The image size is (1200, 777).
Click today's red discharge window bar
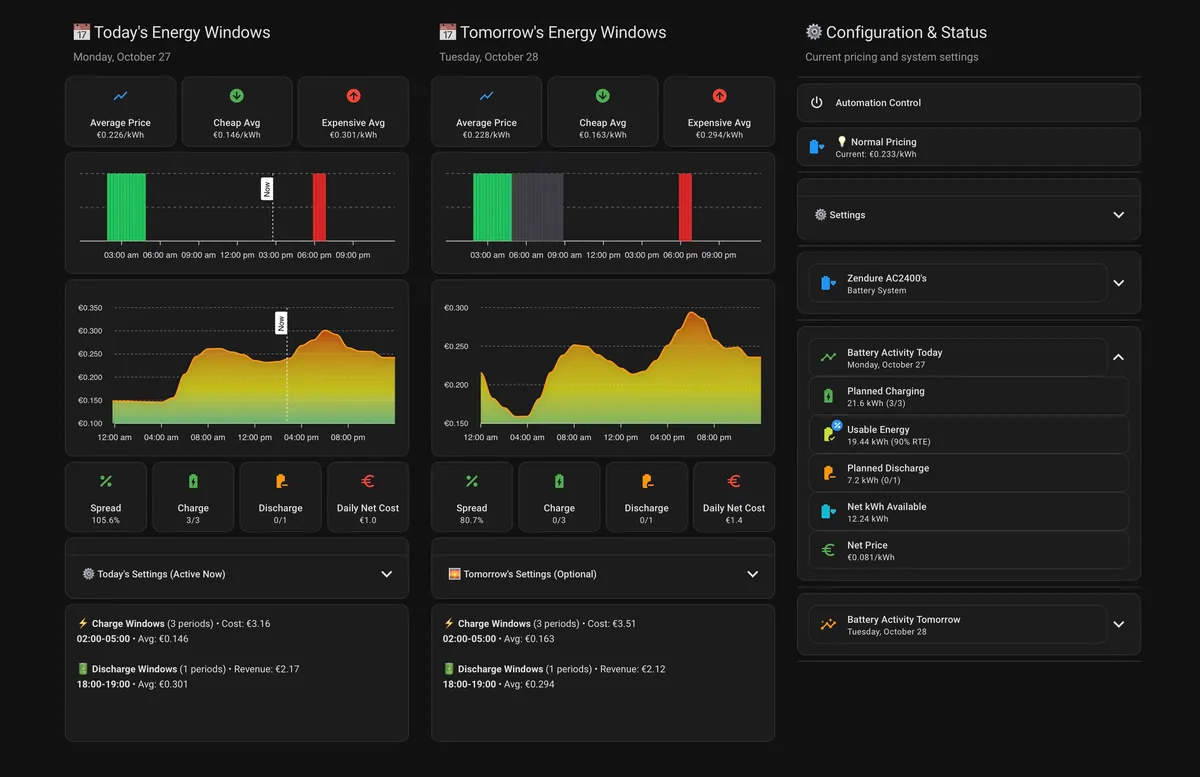(x=319, y=207)
